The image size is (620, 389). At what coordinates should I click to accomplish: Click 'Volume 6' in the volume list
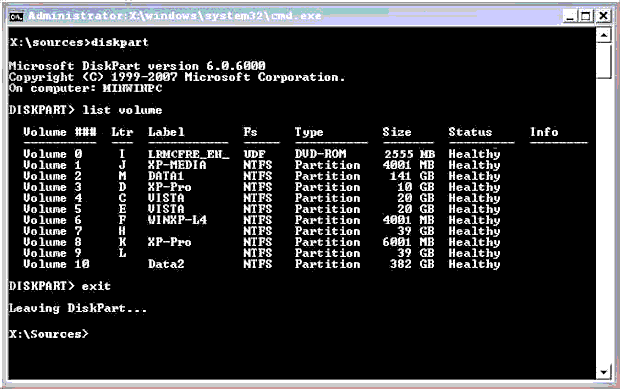pos(53,220)
